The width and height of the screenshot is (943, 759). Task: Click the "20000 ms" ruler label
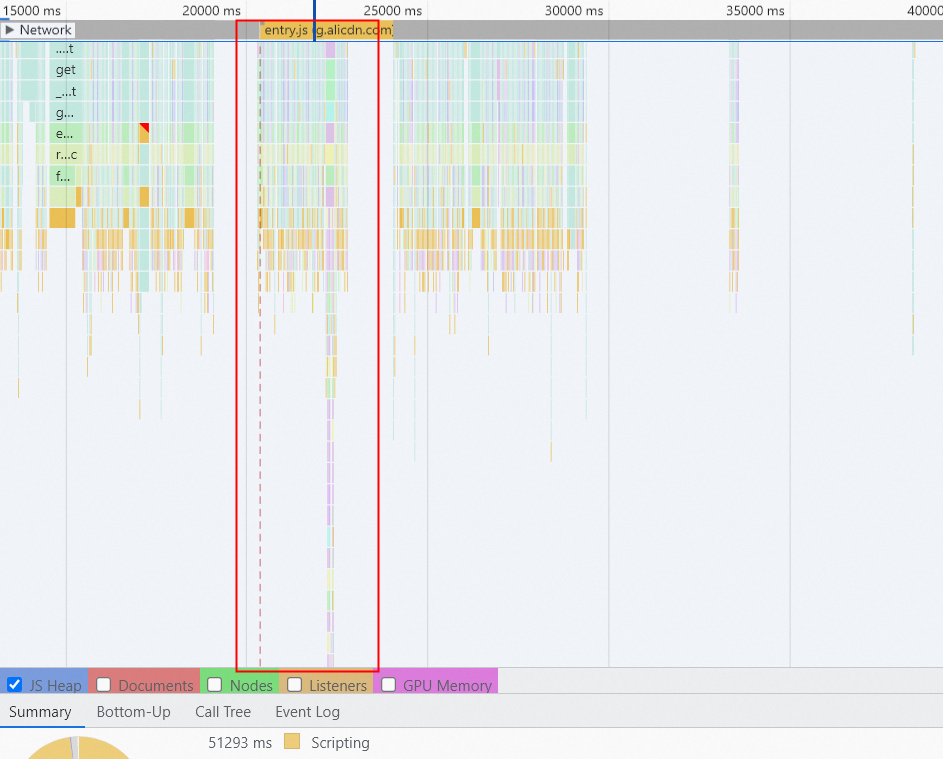(212, 11)
